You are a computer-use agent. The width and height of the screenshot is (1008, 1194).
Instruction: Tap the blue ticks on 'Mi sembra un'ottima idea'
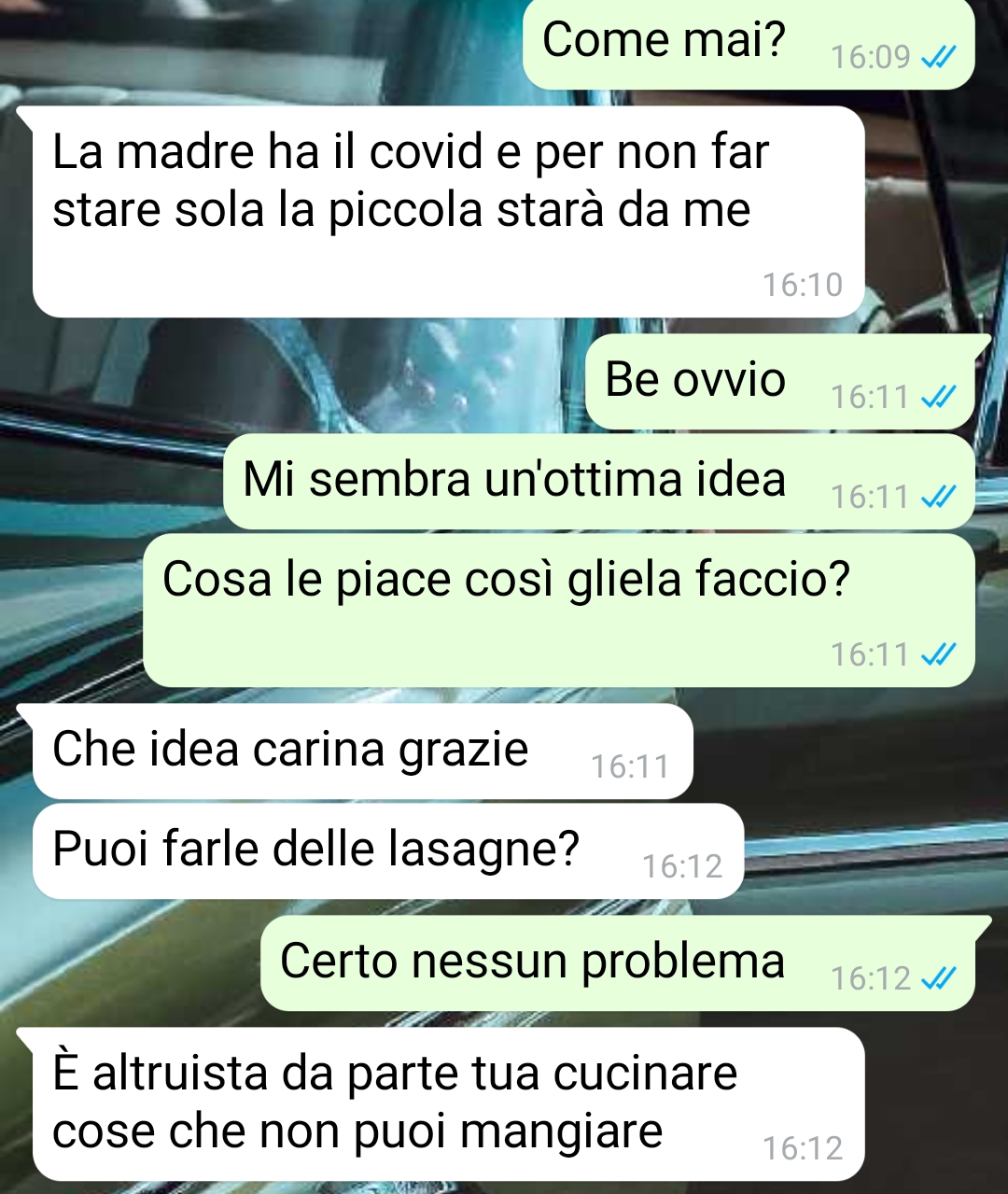tap(938, 498)
